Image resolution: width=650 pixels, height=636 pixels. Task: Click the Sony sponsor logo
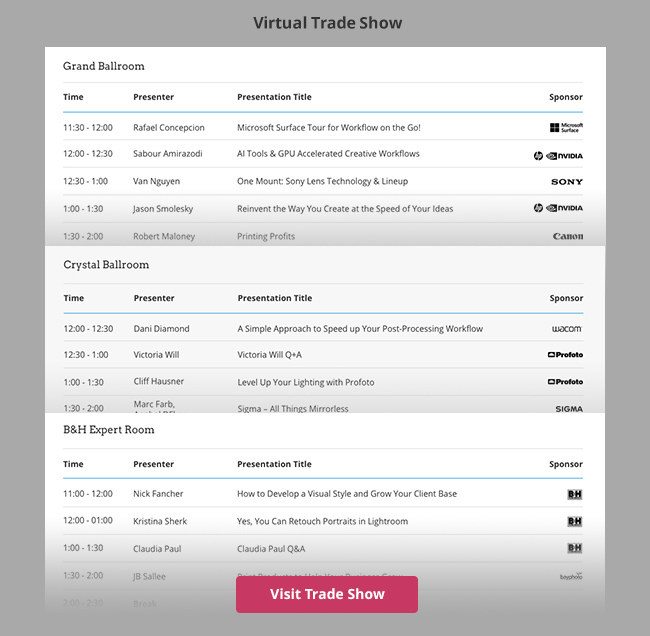click(567, 182)
